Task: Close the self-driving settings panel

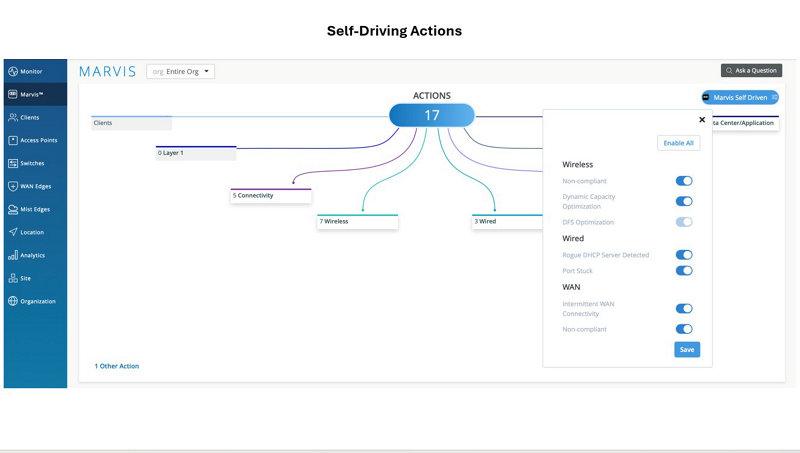Action: click(702, 119)
